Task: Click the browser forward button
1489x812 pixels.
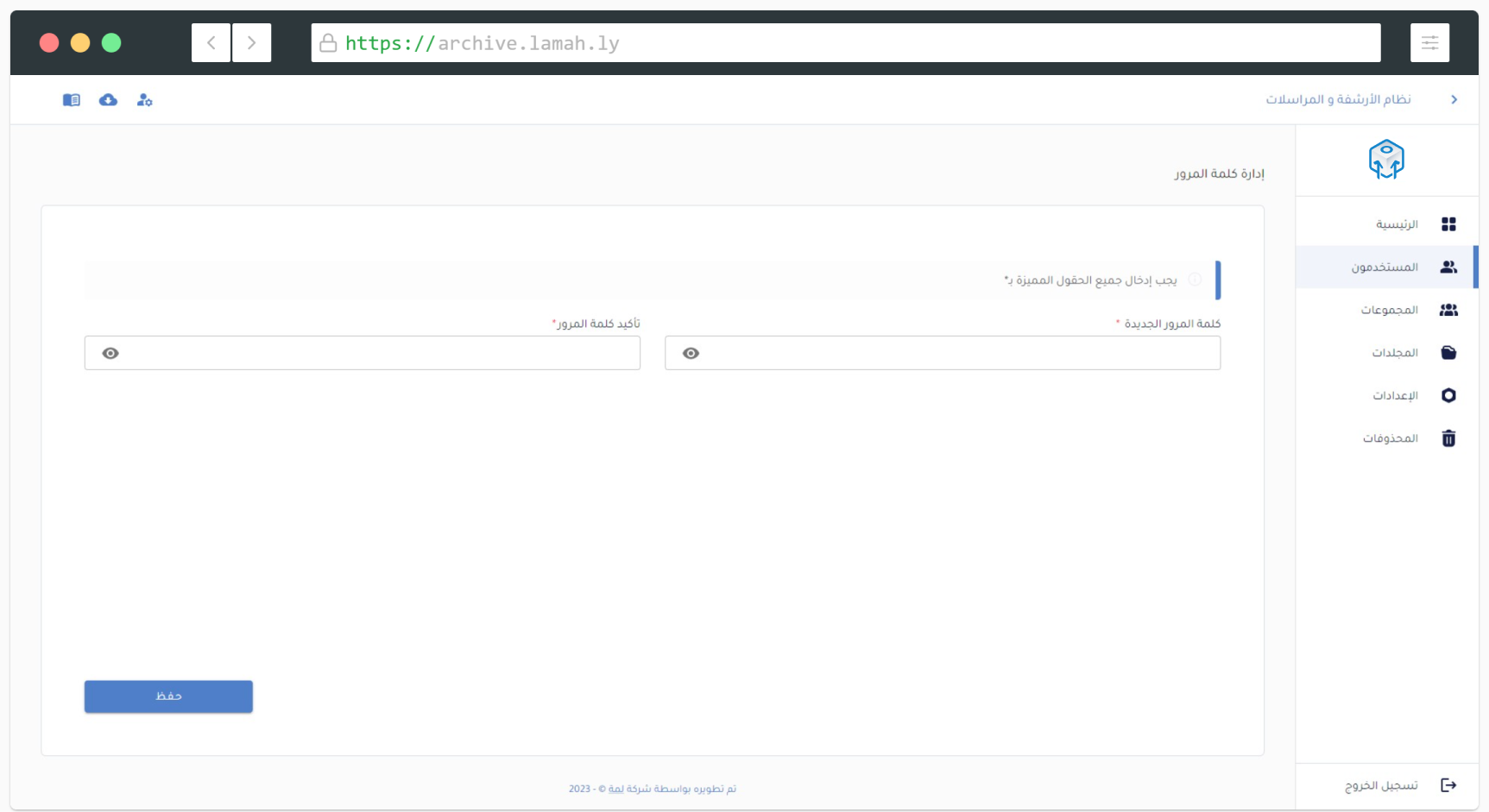Action: pos(251,43)
